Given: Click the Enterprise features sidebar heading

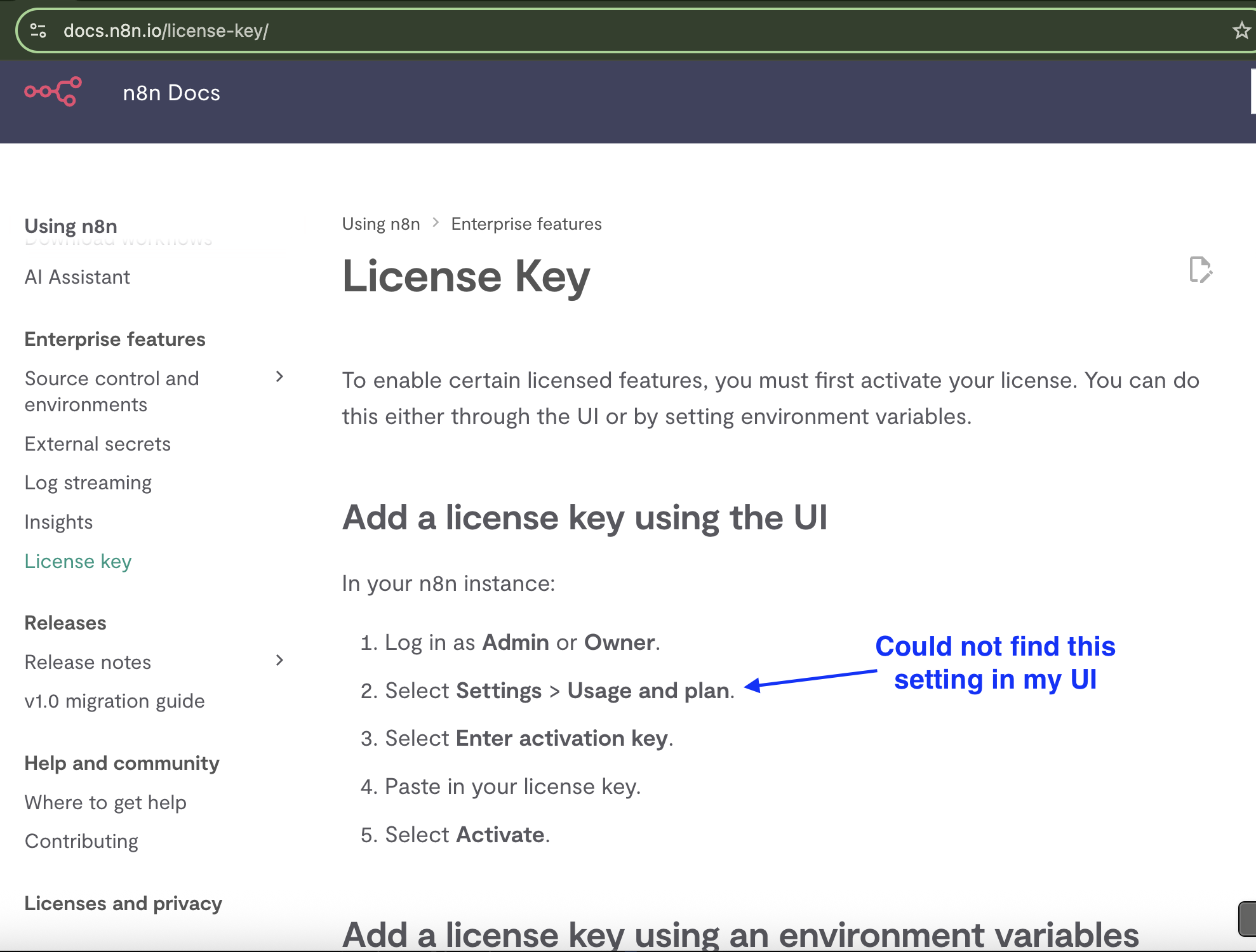Looking at the screenshot, I should pyautogui.click(x=115, y=340).
